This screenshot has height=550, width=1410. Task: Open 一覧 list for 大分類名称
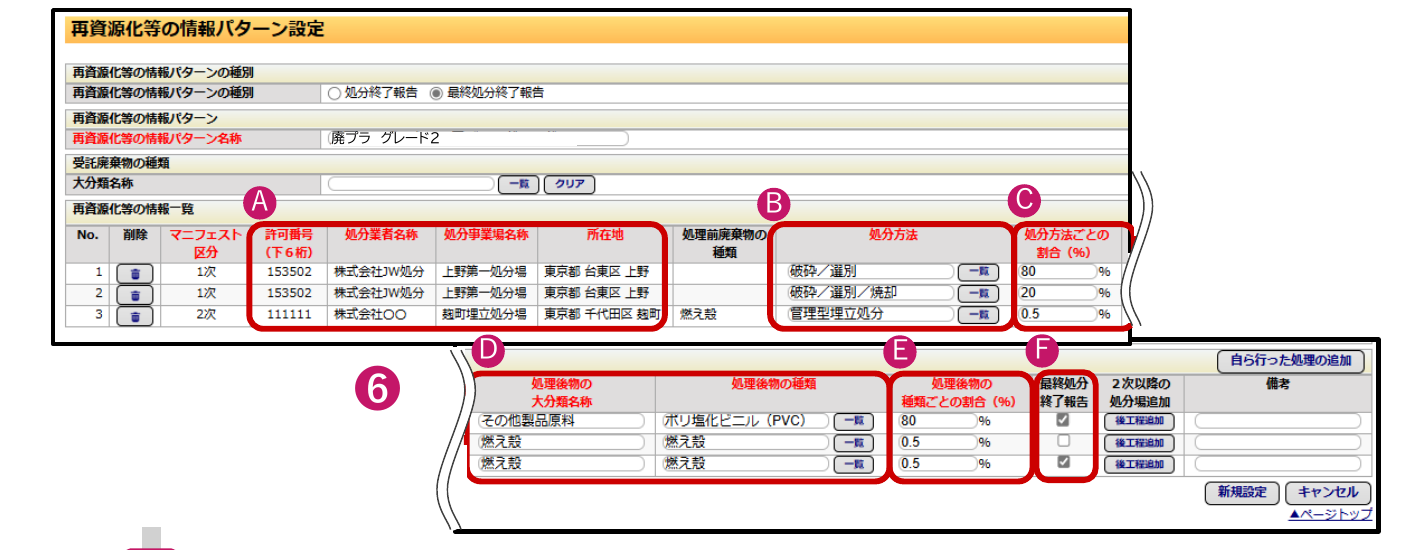tap(519, 184)
